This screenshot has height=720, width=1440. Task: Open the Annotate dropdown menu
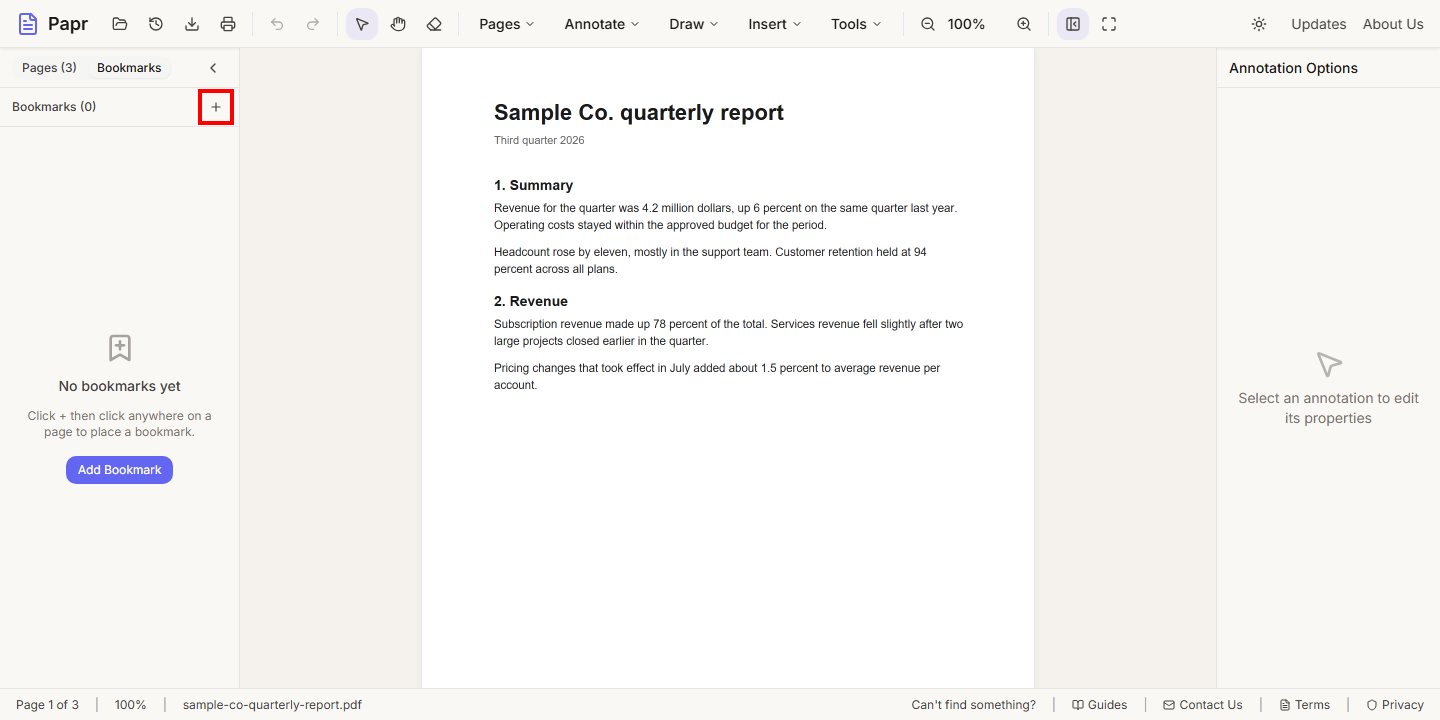(602, 24)
